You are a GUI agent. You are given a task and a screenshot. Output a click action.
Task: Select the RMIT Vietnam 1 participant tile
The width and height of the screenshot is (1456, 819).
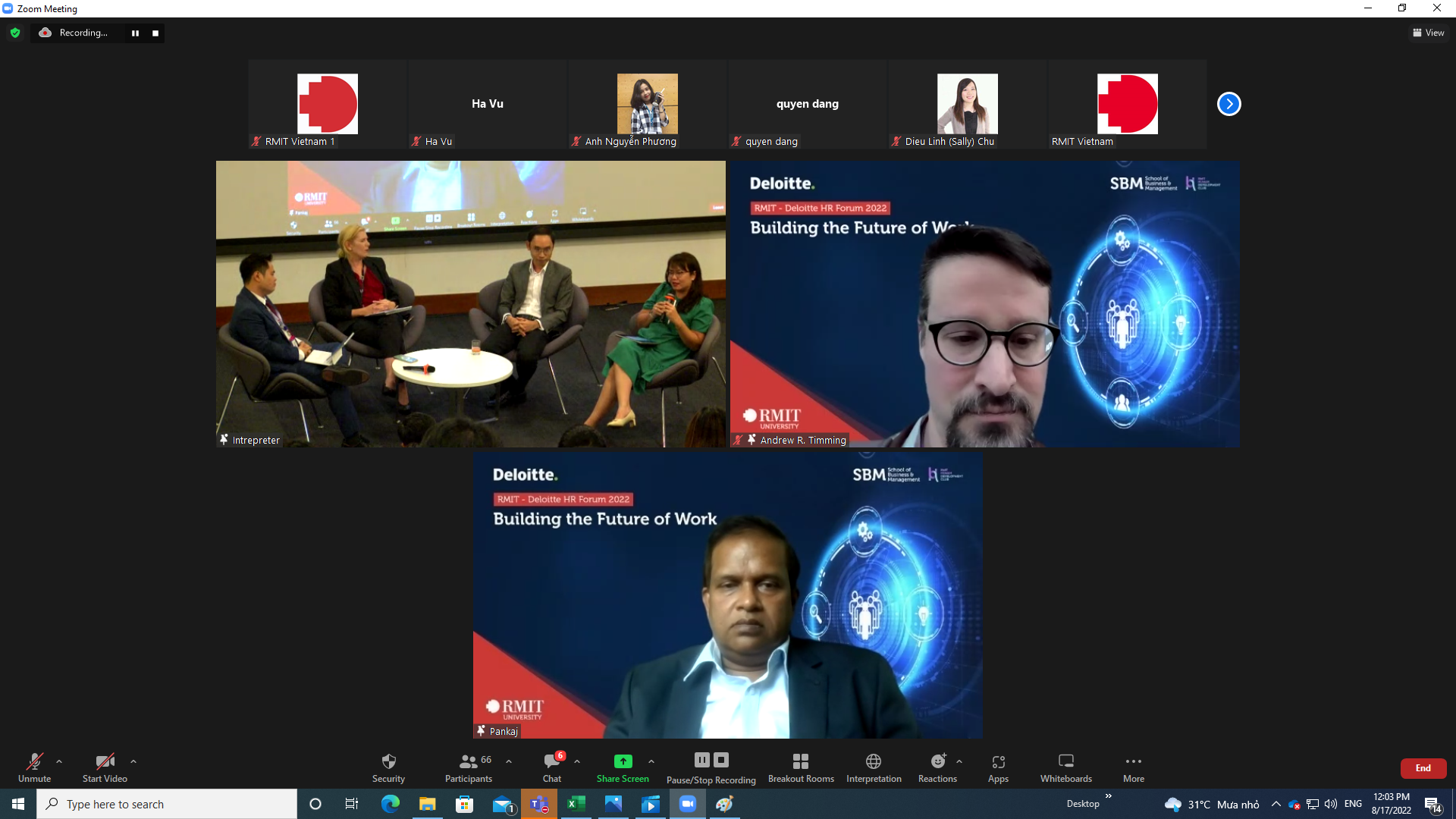327,104
